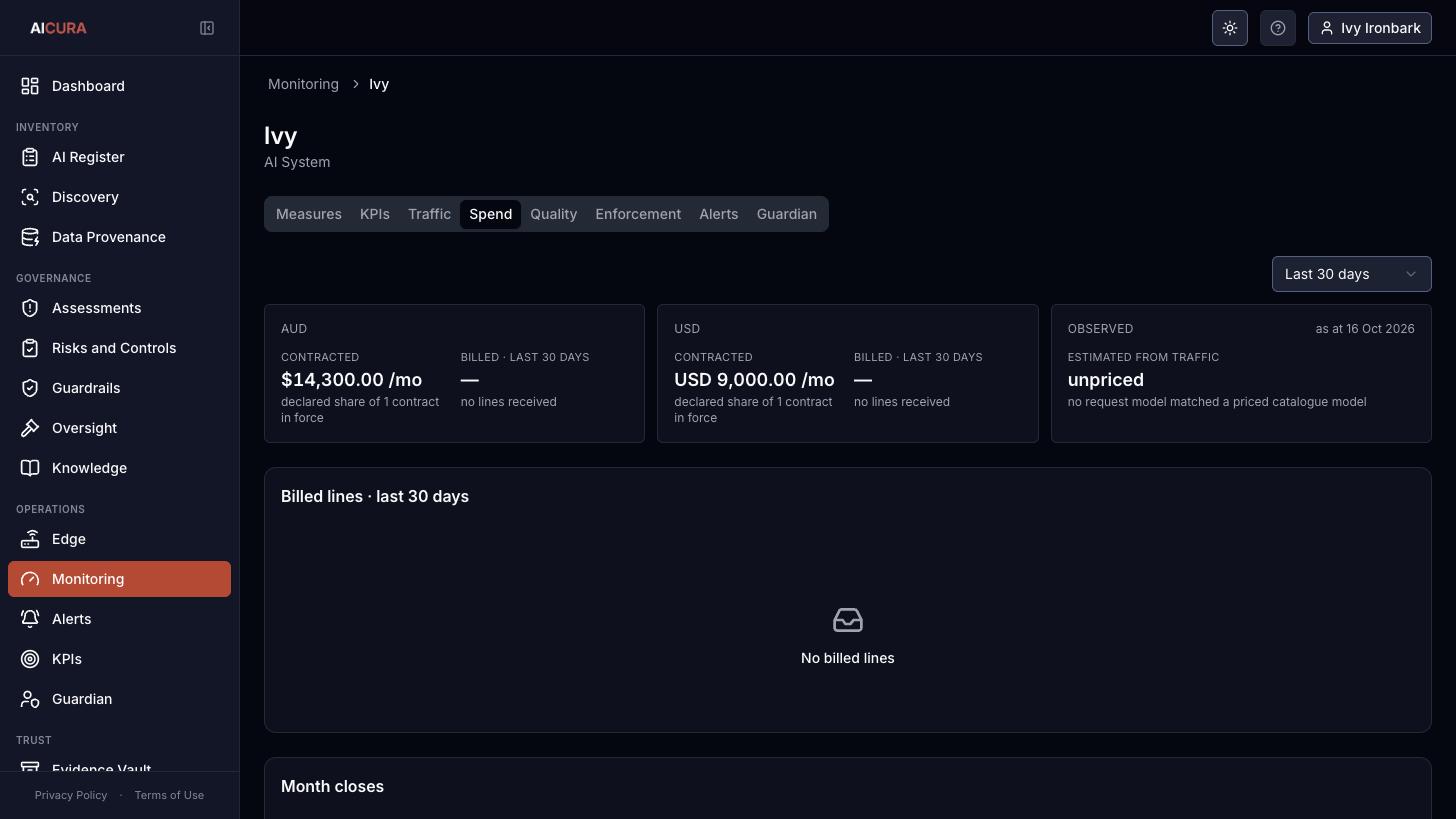Open the help question mark icon
This screenshot has height=819, width=1456.
[x=1278, y=28]
